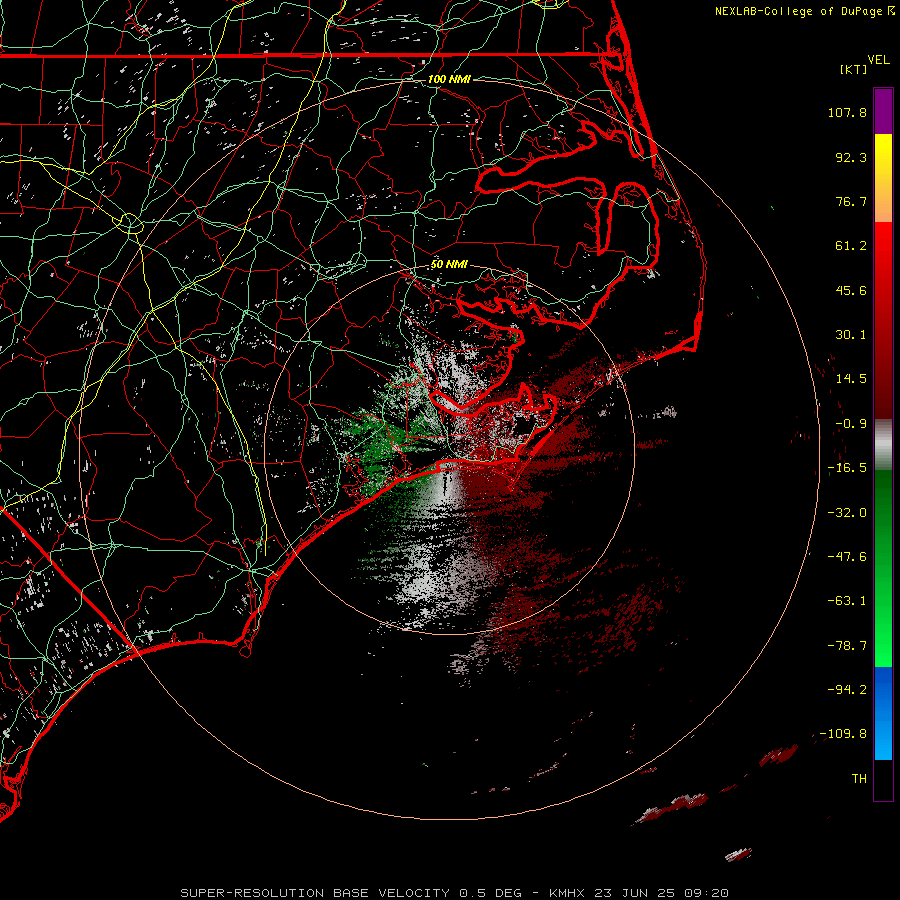Viewport: 900px width, 900px height.
Task: Click the -94.2 legend value
Action: [847, 689]
